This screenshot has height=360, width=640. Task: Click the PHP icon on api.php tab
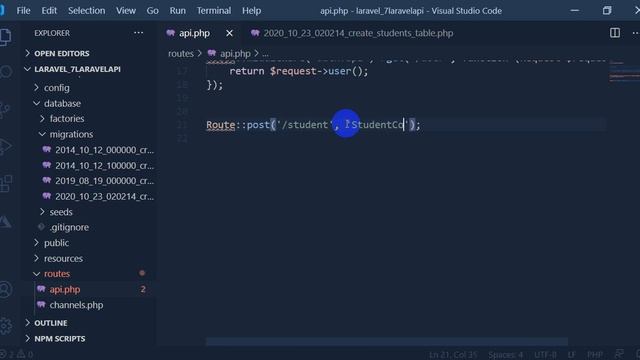coord(171,33)
